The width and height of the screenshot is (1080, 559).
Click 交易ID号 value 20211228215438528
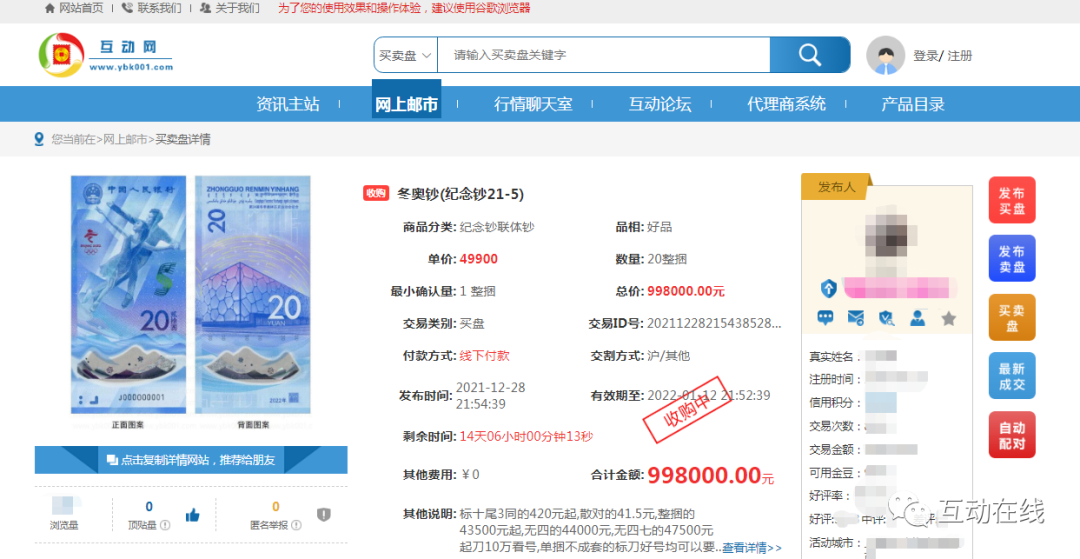point(714,324)
